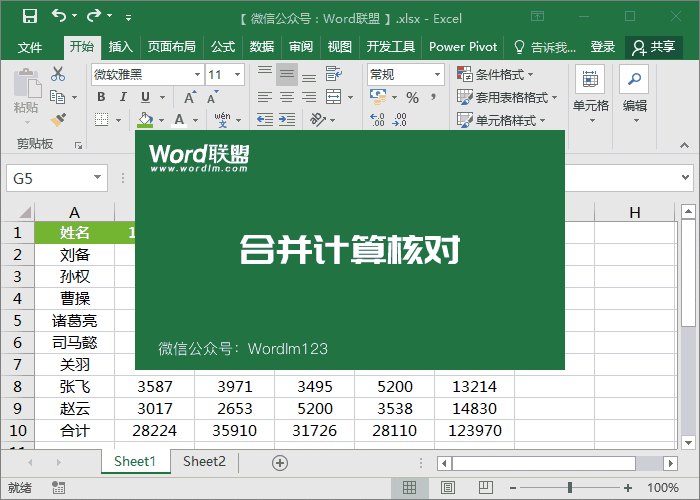Apply comma style

pyautogui.click(x=433, y=97)
